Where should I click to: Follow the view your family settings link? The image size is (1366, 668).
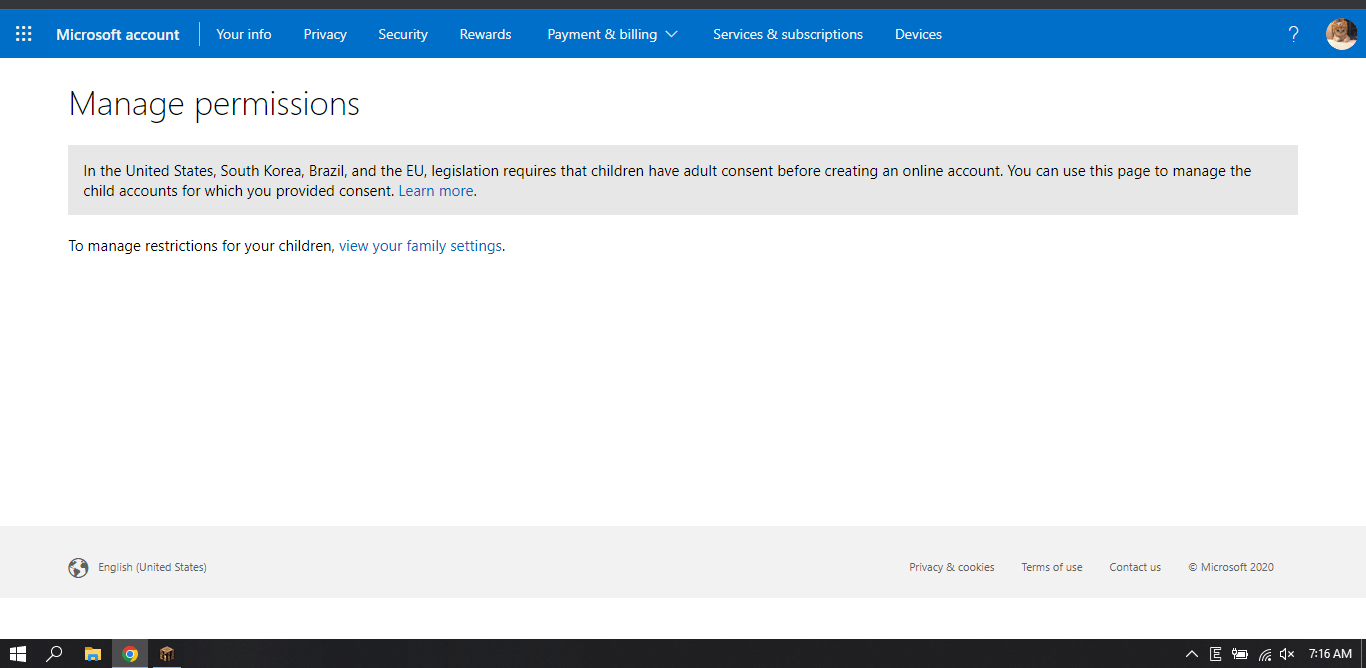coord(420,246)
